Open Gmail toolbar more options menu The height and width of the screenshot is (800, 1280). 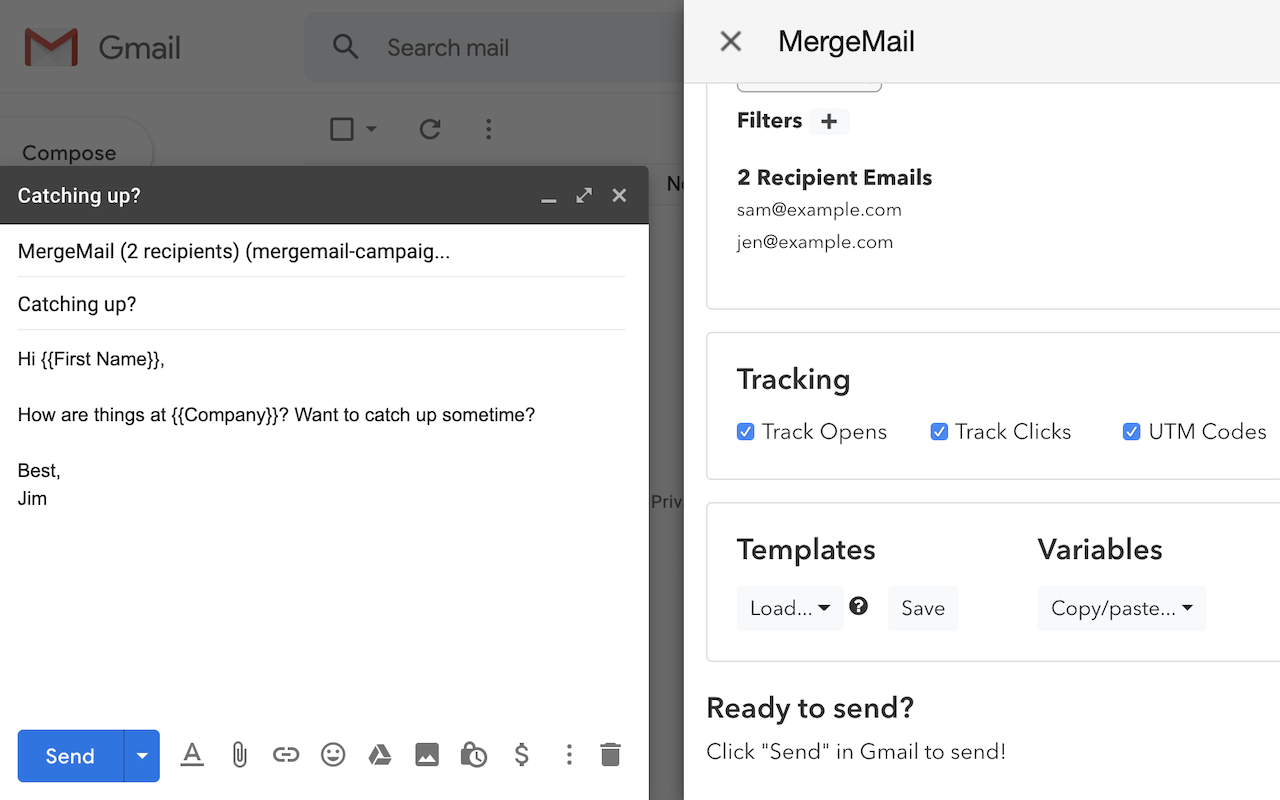[488, 129]
